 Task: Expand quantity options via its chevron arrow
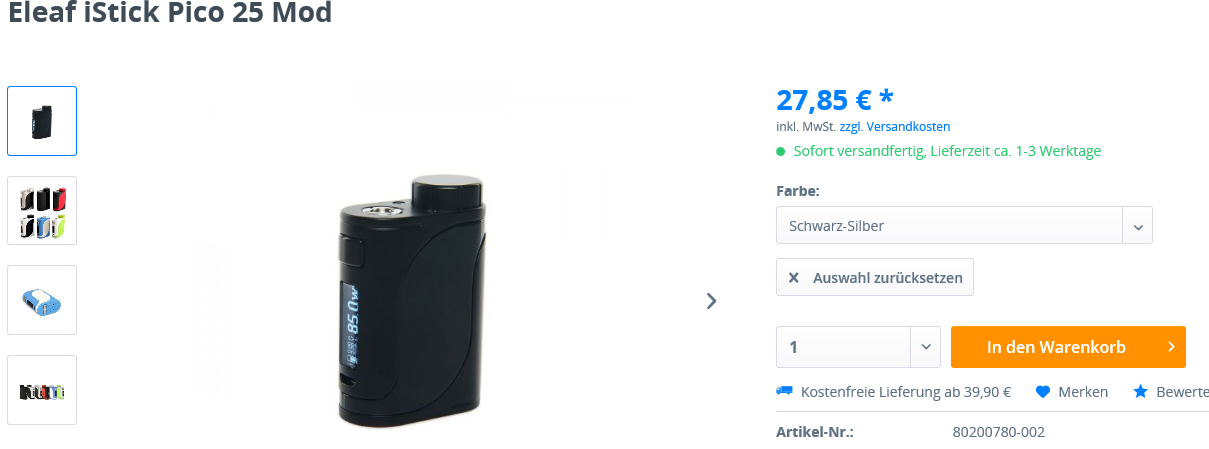(x=925, y=347)
